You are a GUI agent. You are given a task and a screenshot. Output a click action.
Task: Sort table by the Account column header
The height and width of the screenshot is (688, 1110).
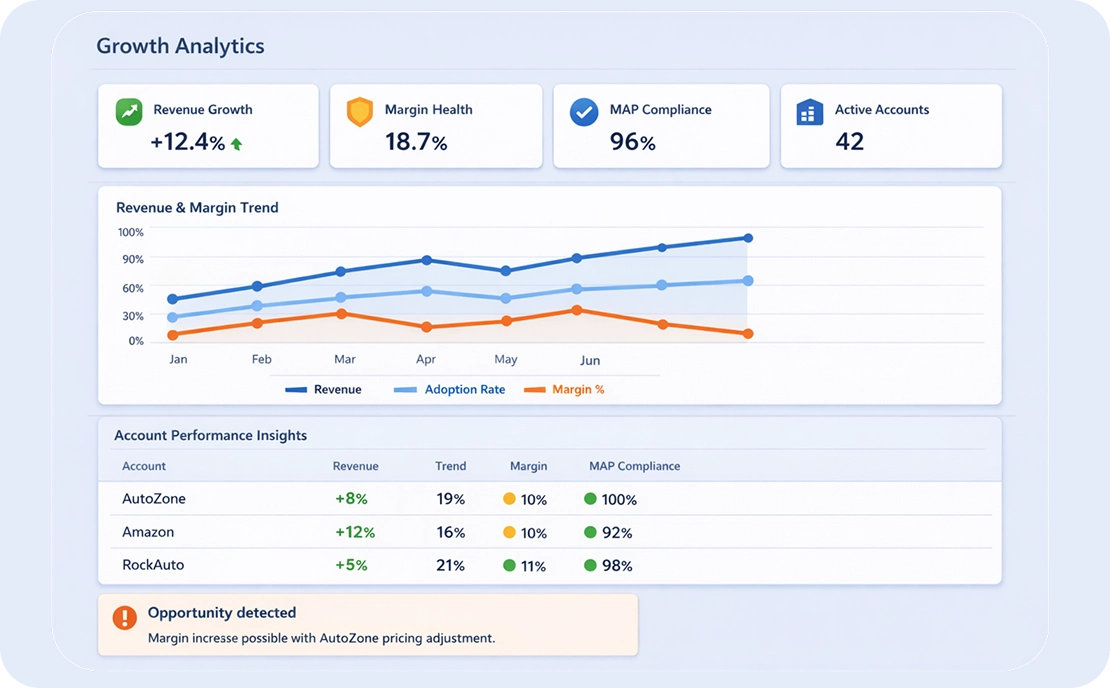pos(144,466)
